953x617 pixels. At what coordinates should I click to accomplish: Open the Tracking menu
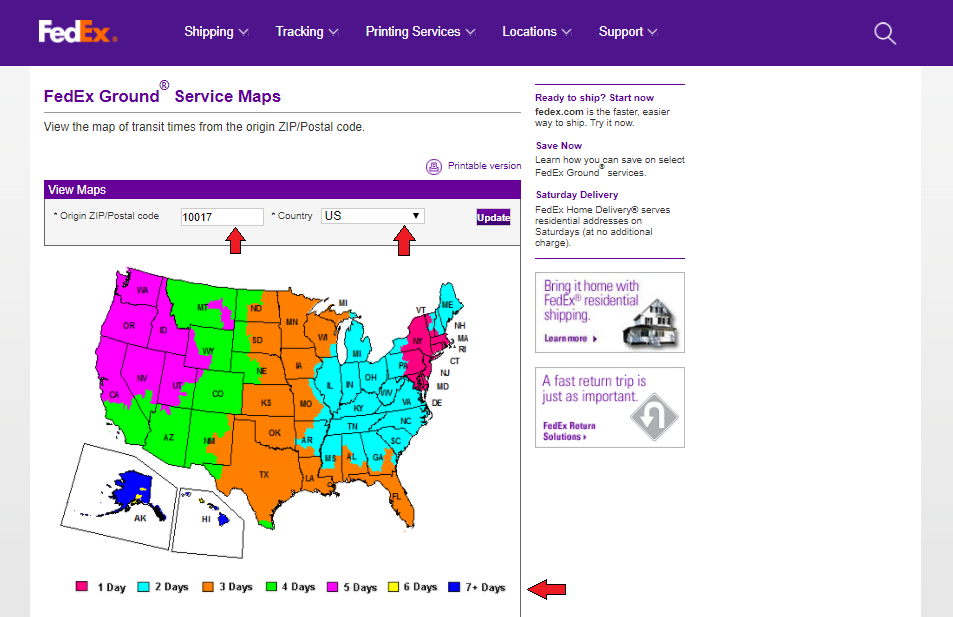tap(307, 32)
